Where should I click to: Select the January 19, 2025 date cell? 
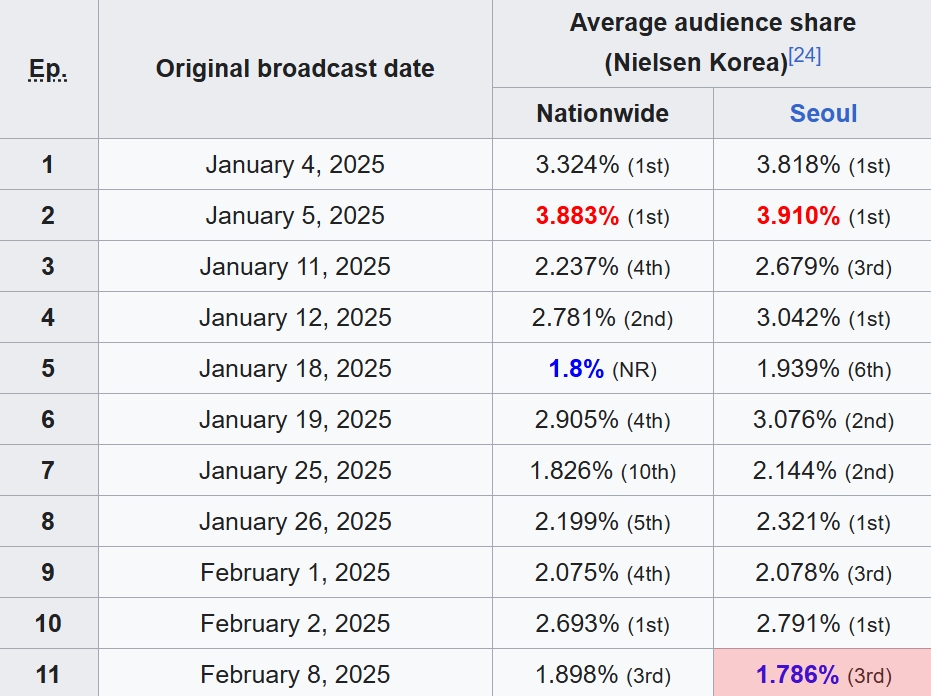point(295,420)
